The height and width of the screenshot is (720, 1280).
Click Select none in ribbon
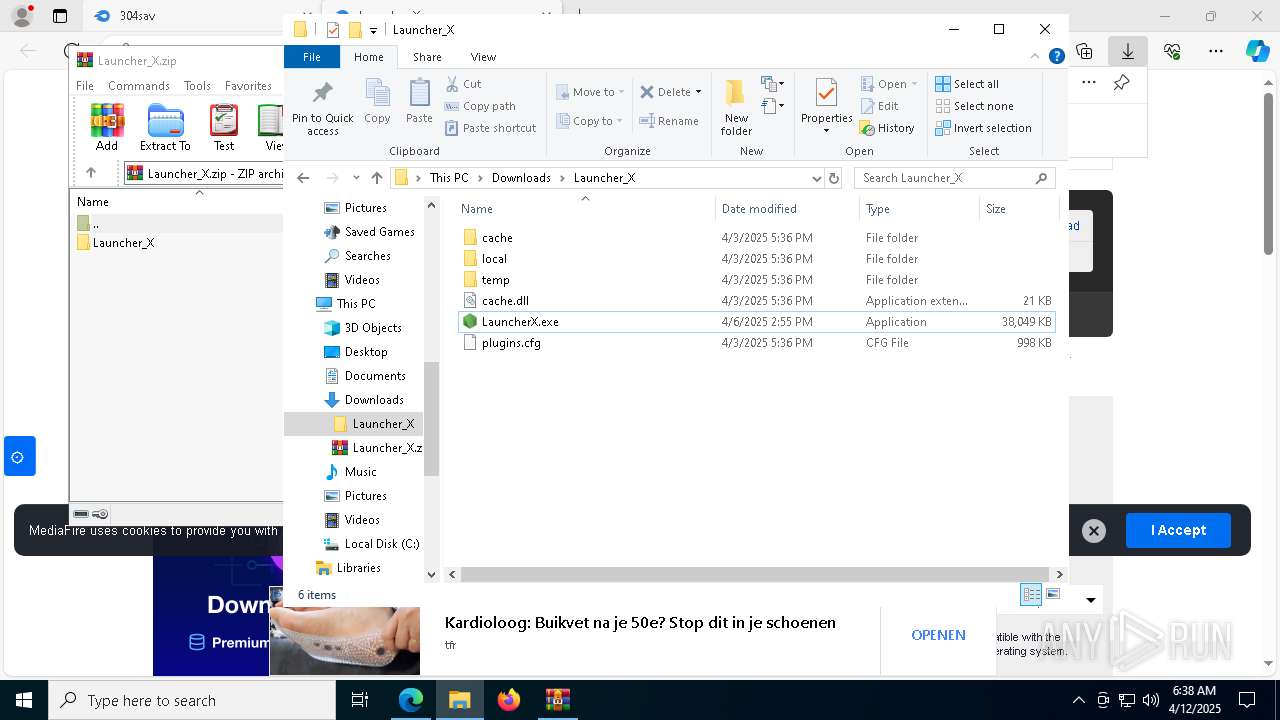click(974, 106)
